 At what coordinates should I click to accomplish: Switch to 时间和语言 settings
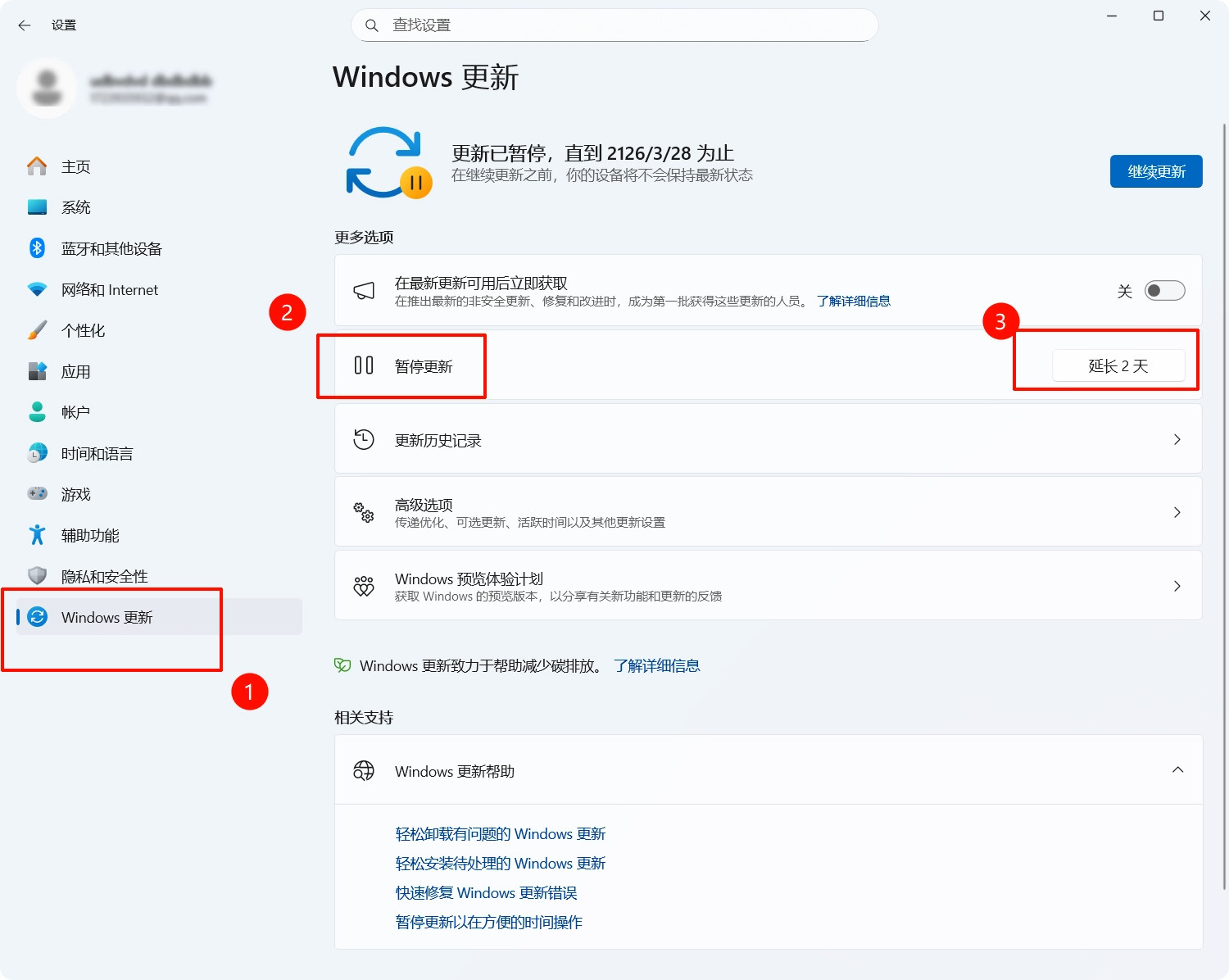(96, 452)
